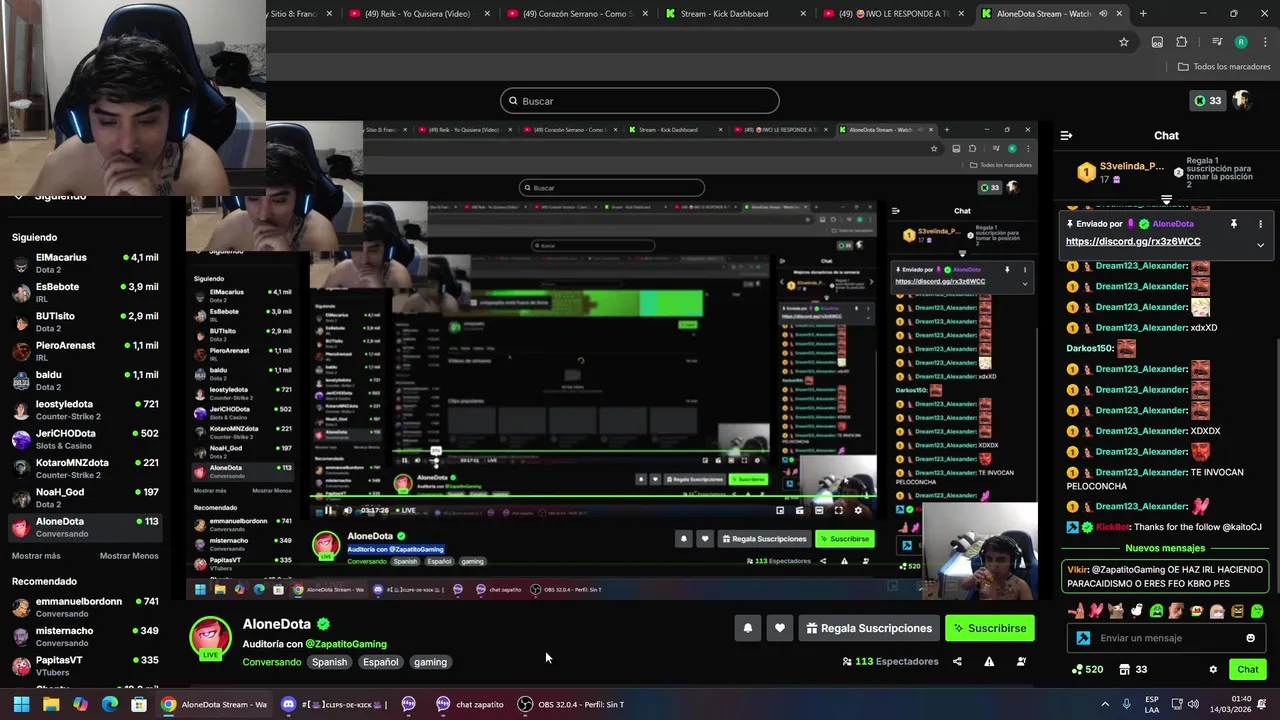Open the Chrome three-dot menu
This screenshot has height=720, width=1280.
click(x=1264, y=42)
